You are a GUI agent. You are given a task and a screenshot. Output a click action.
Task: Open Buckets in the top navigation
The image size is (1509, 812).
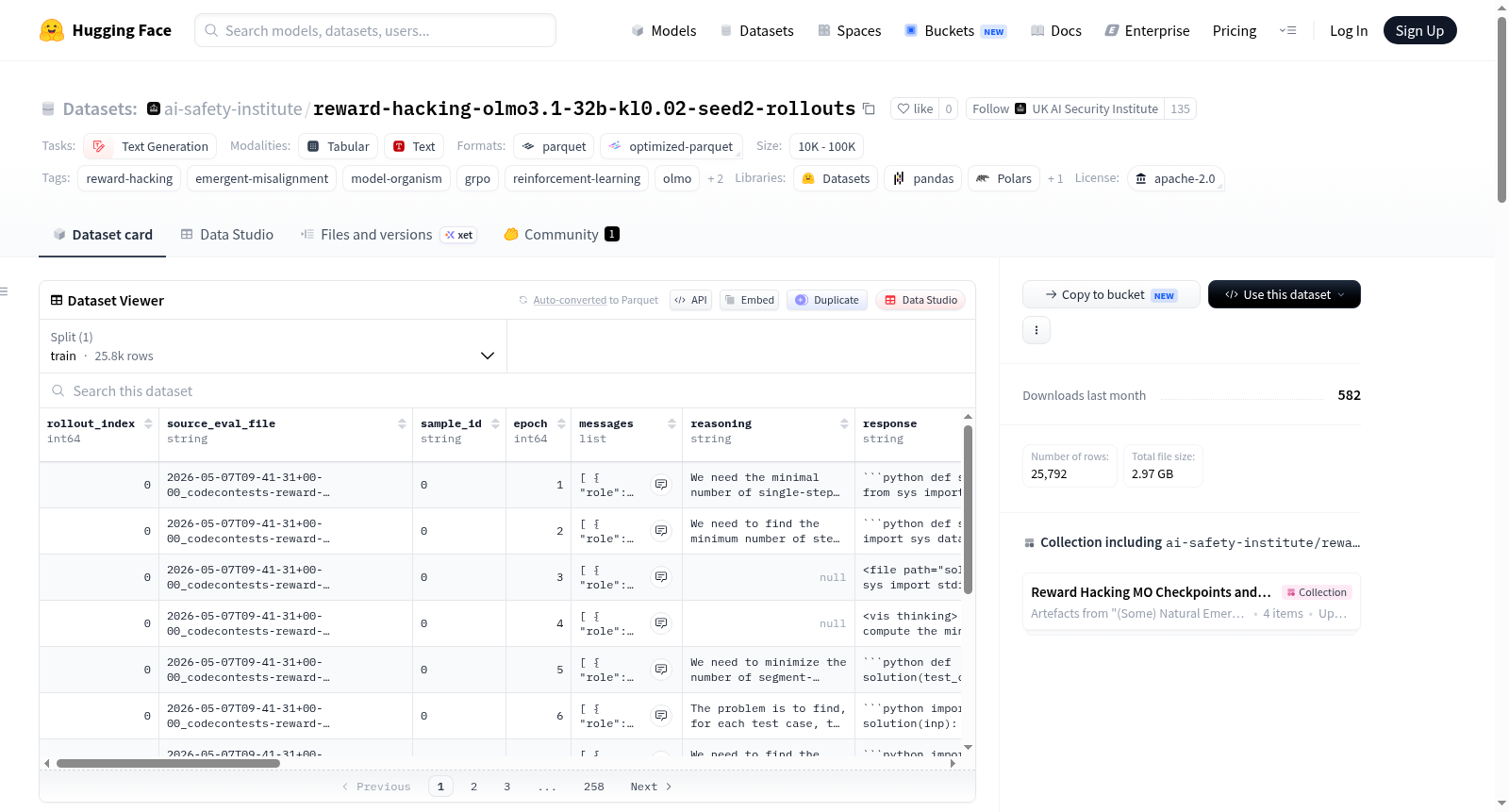coord(955,31)
